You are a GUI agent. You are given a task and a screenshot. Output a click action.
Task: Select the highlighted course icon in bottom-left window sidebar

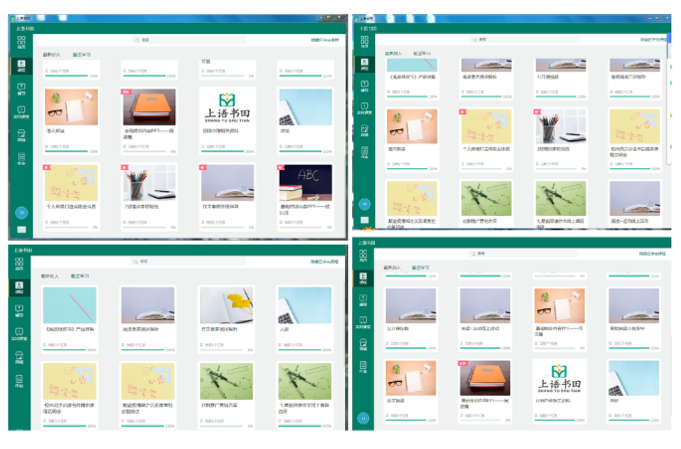pos(19,287)
